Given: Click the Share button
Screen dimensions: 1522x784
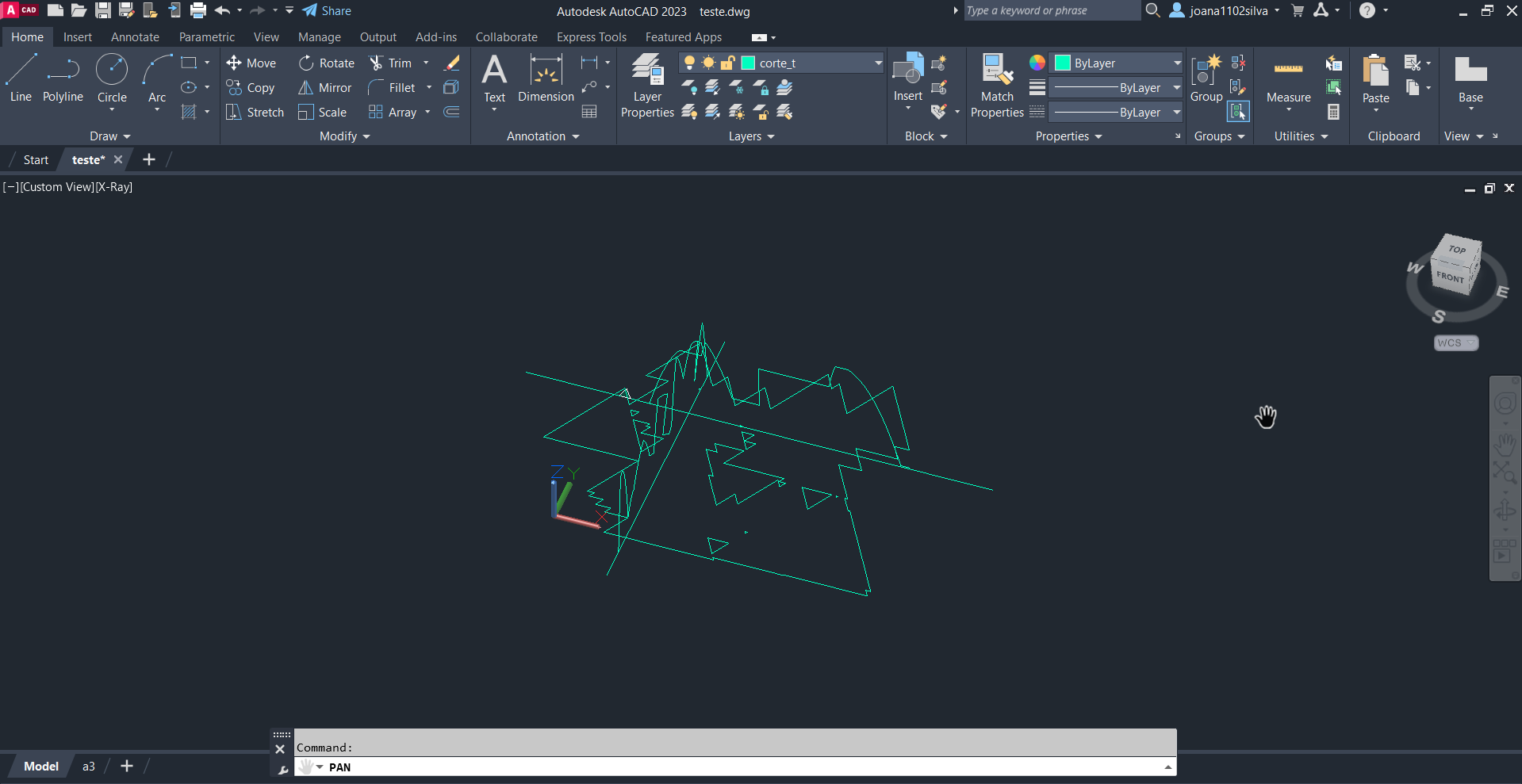Looking at the screenshot, I should [327, 11].
